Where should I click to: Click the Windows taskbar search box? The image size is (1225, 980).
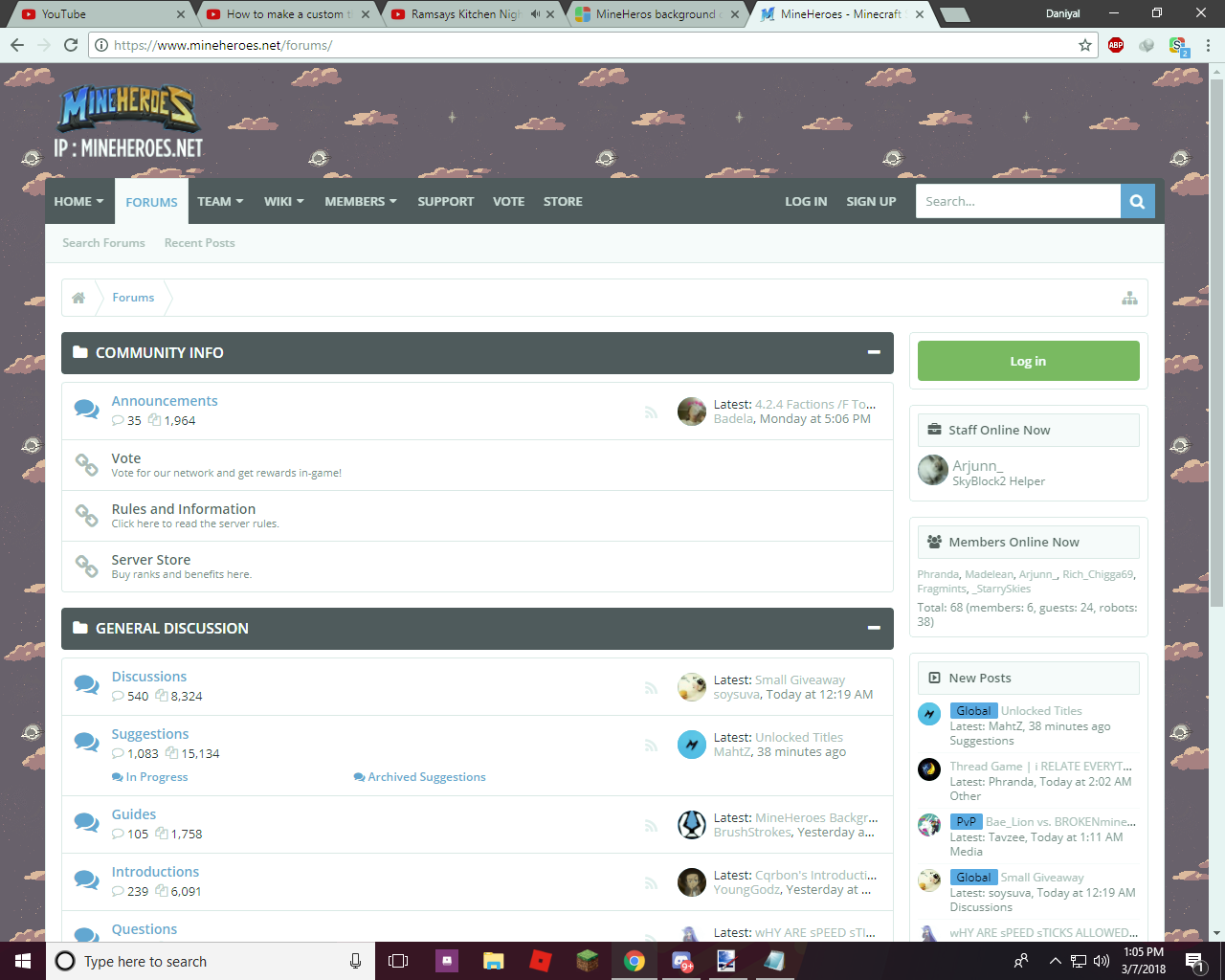[210, 961]
